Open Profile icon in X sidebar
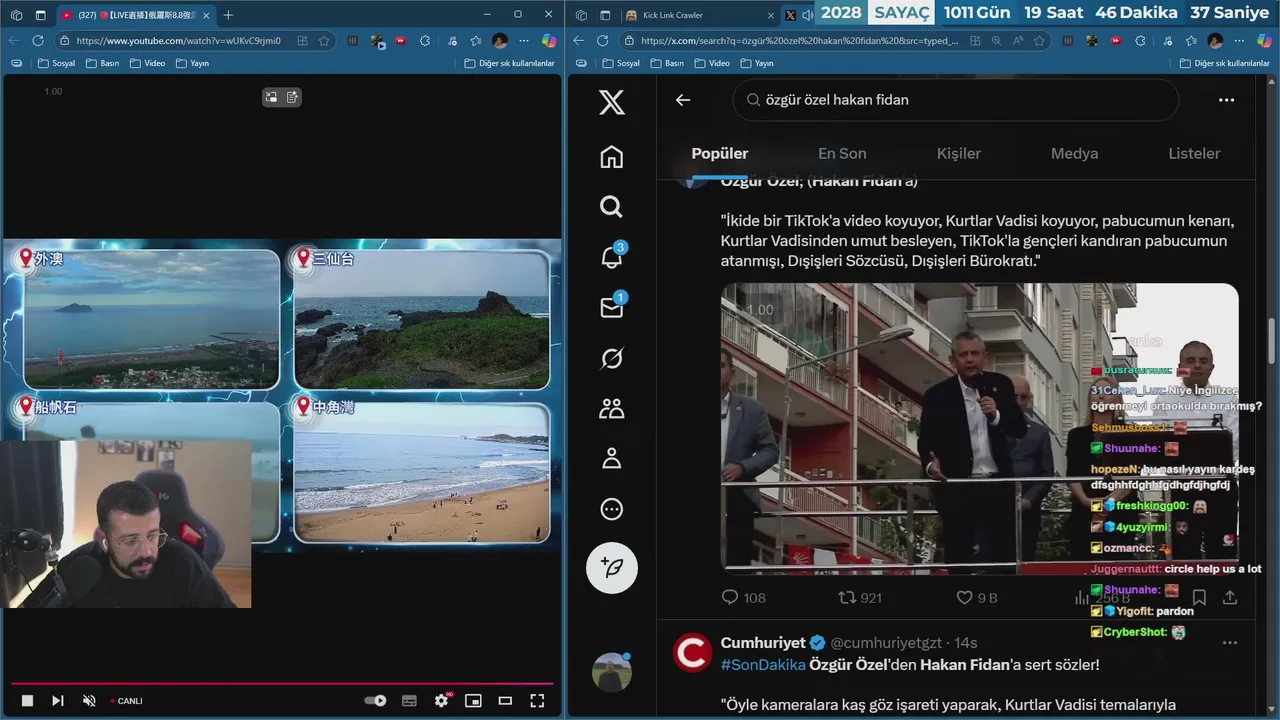 [x=612, y=458]
